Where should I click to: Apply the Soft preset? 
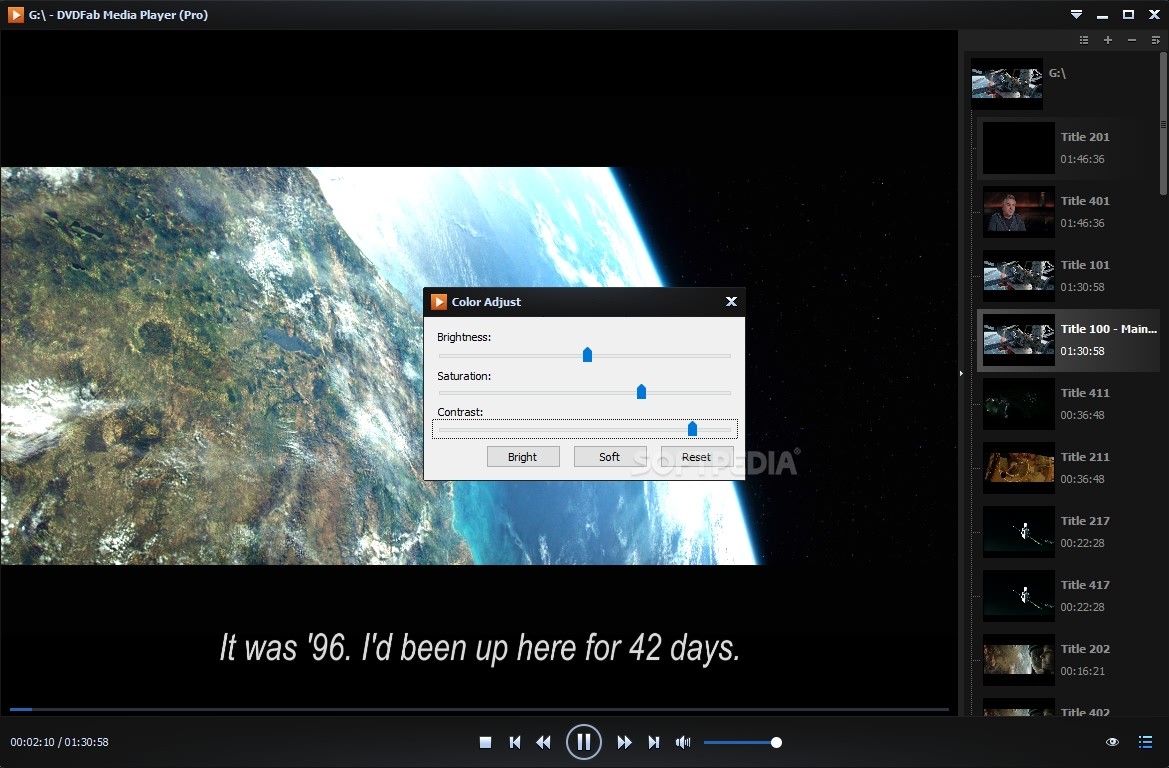click(610, 457)
